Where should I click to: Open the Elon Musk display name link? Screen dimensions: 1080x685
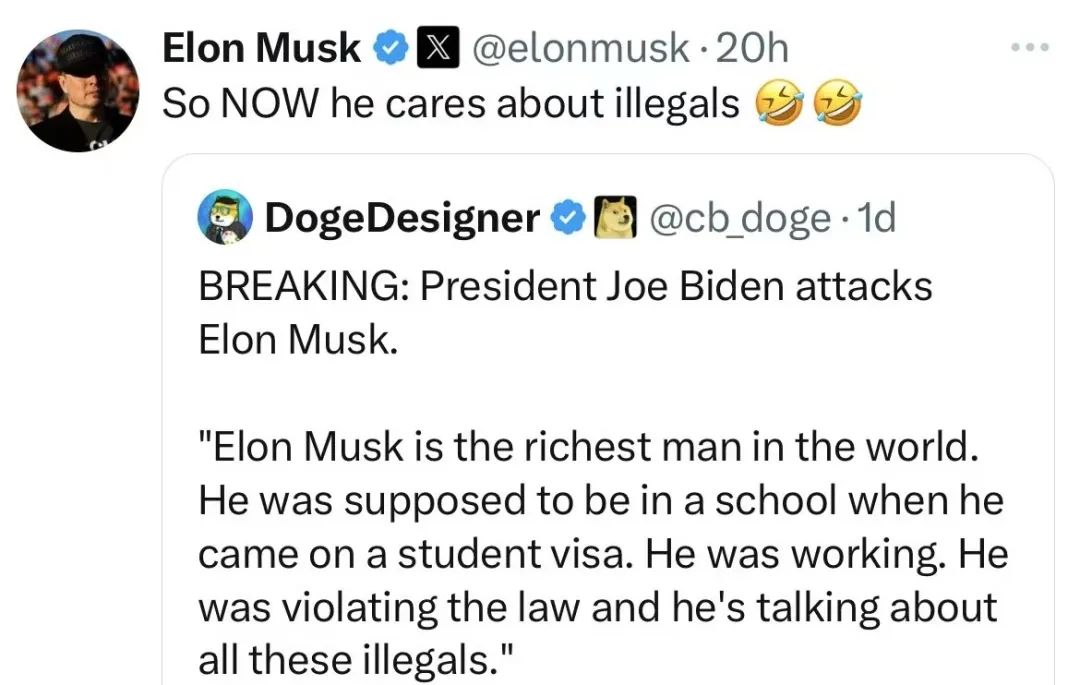[261, 48]
